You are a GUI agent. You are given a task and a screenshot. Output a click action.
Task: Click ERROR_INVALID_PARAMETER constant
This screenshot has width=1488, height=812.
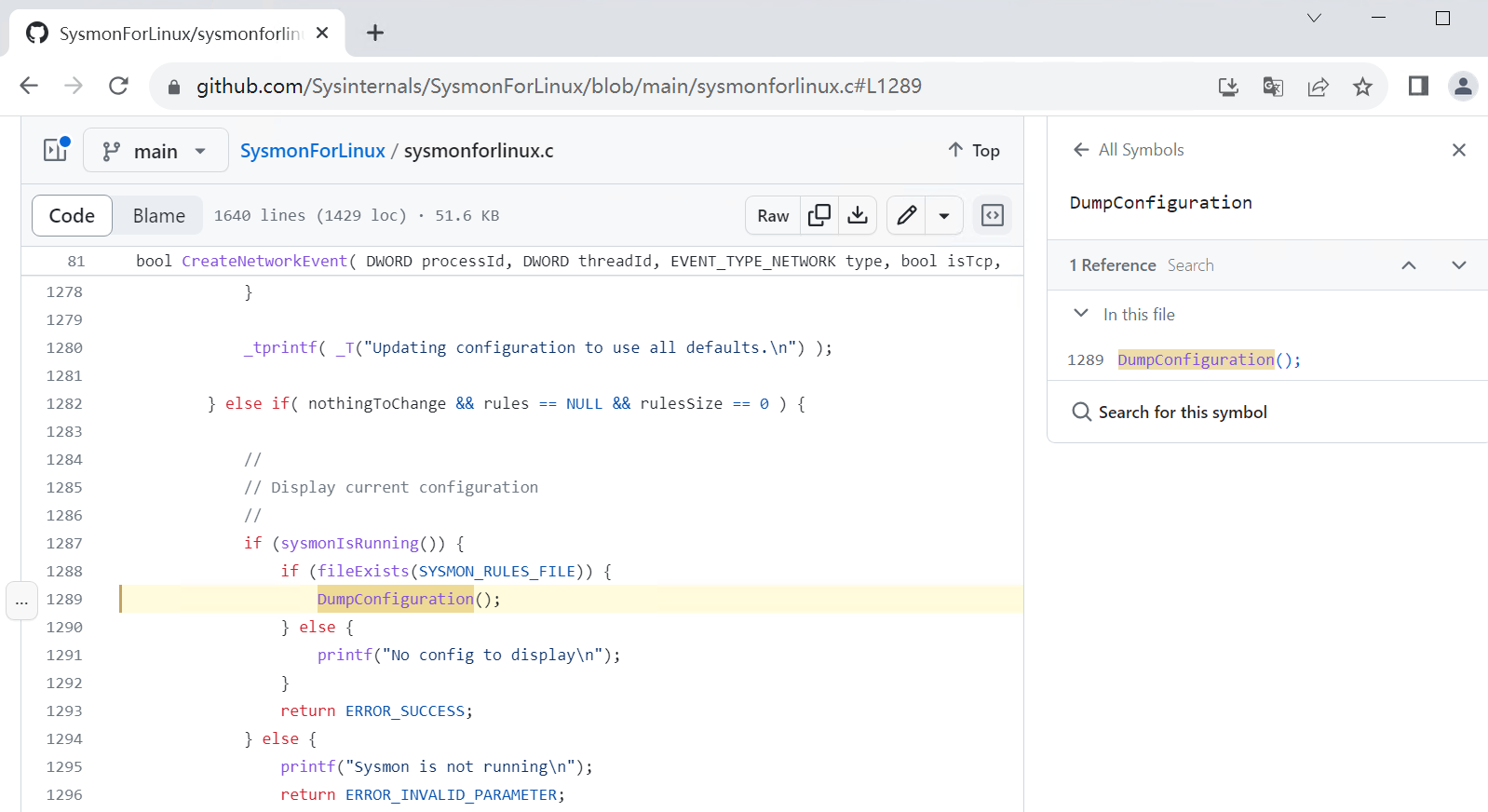coord(451,794)
